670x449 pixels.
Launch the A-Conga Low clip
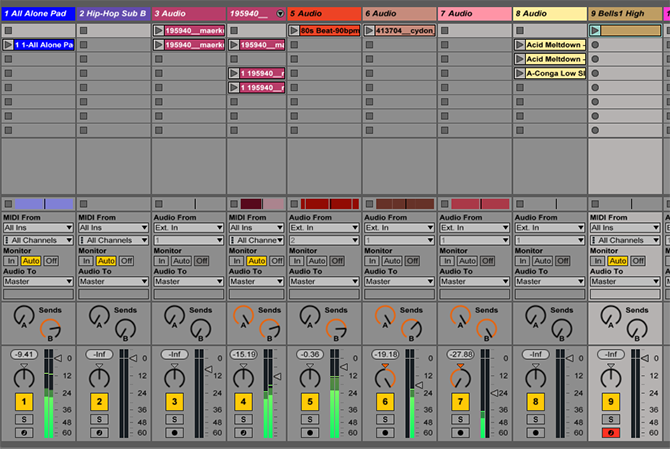(x=520, y=73)
